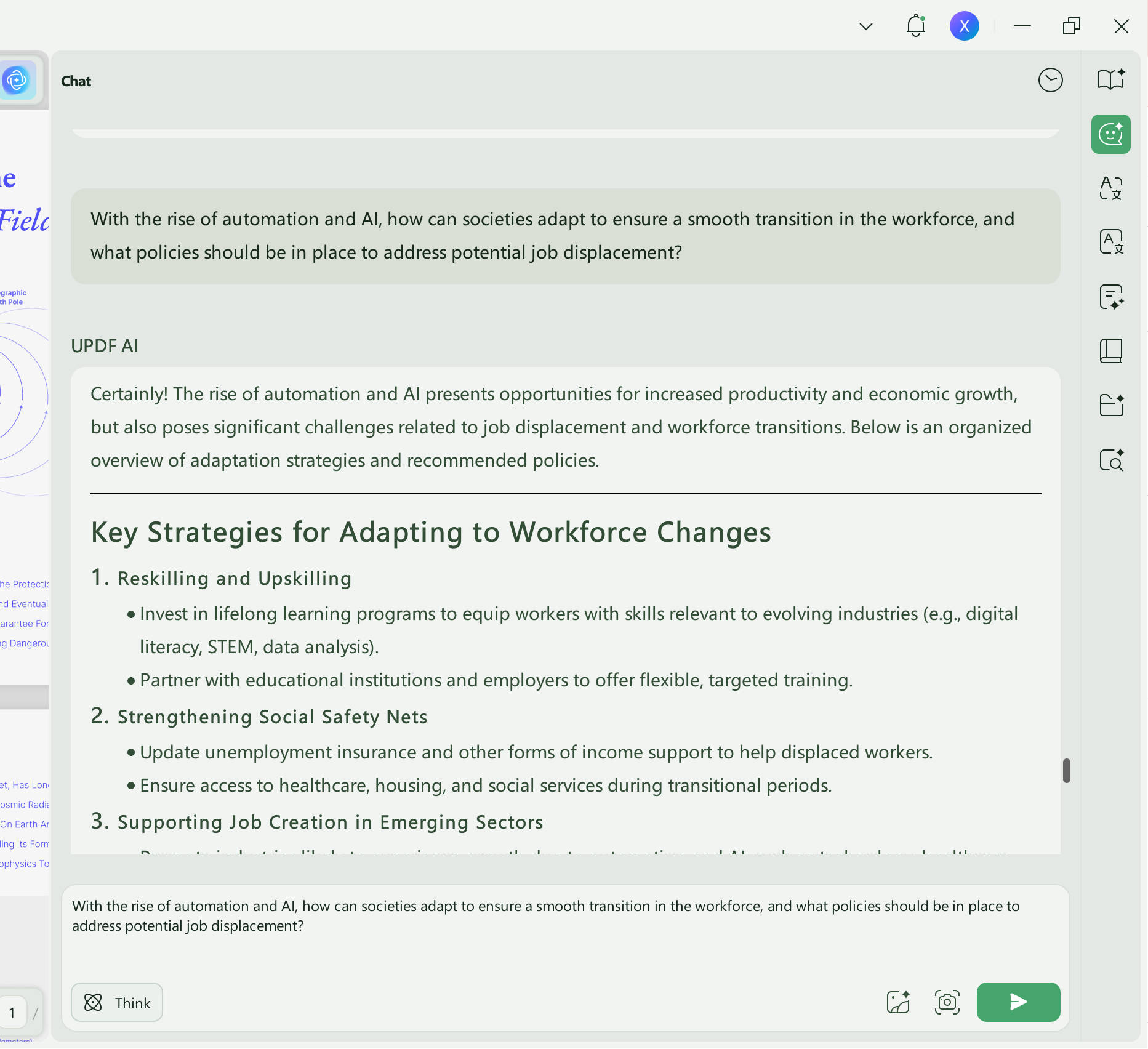Open the UPDF AI assistant logo icon
Image resolution: width=1148 pixels, height=1049 pixels.
[x=17, y=80]
